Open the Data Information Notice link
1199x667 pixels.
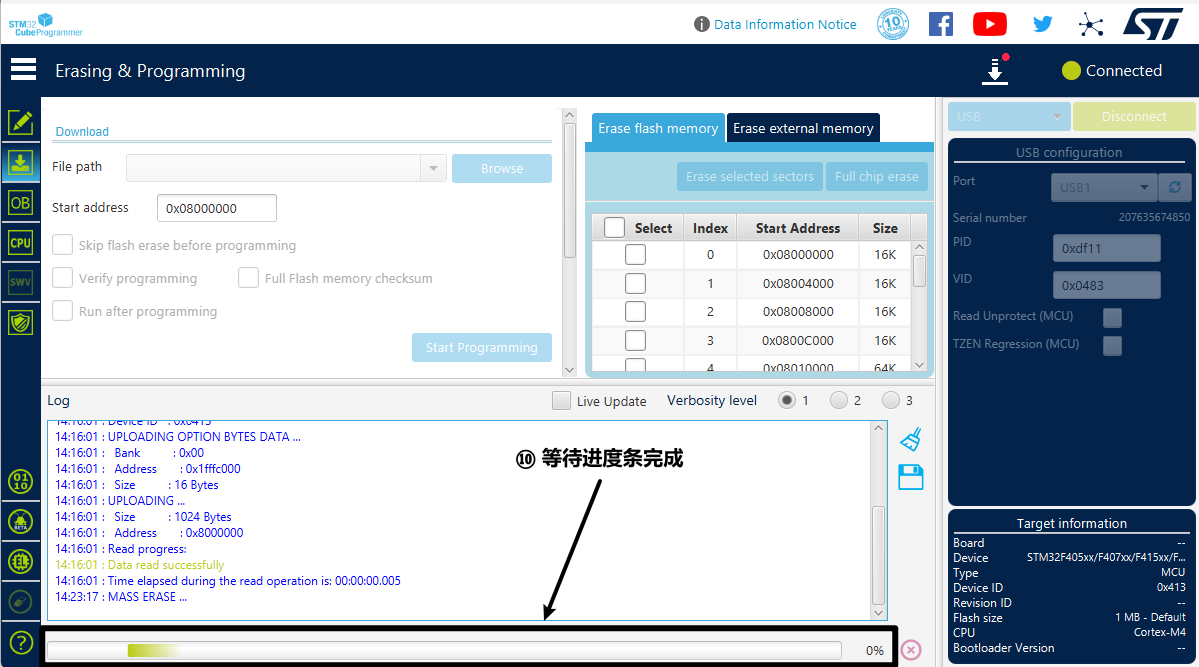(x=784, y=24)
